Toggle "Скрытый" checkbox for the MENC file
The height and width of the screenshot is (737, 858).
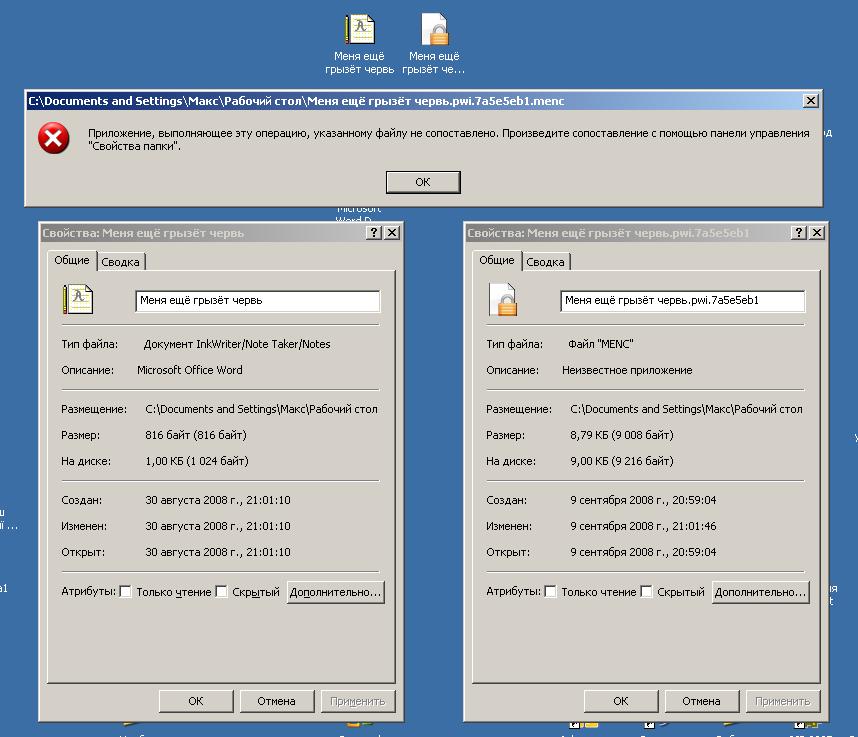[x=647, y=592]
